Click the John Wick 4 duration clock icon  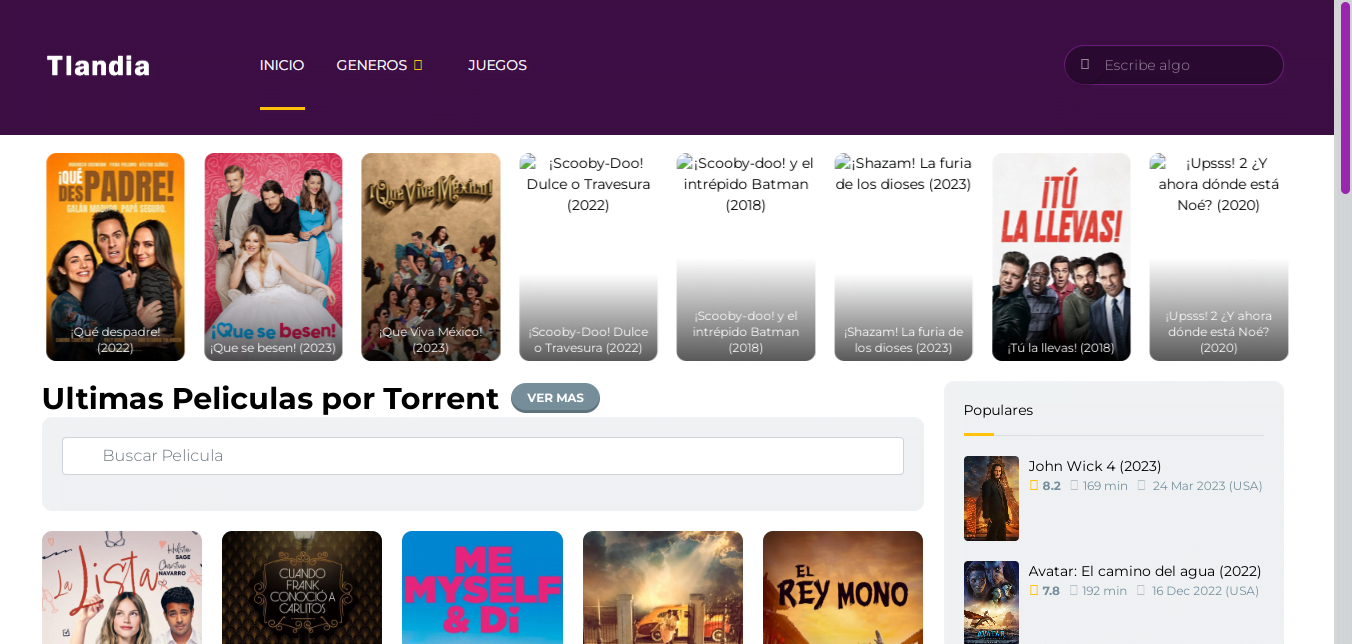pos(1074,485)
